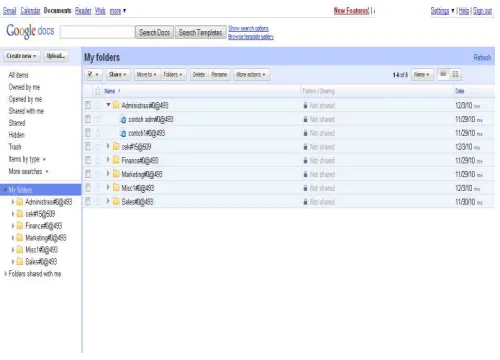Click the star icon in the column header

98,91
